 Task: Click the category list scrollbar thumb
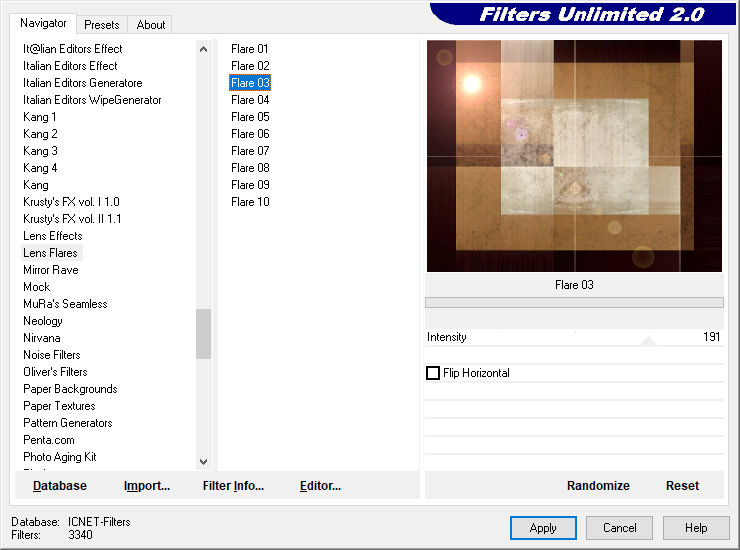pos(203,334)
